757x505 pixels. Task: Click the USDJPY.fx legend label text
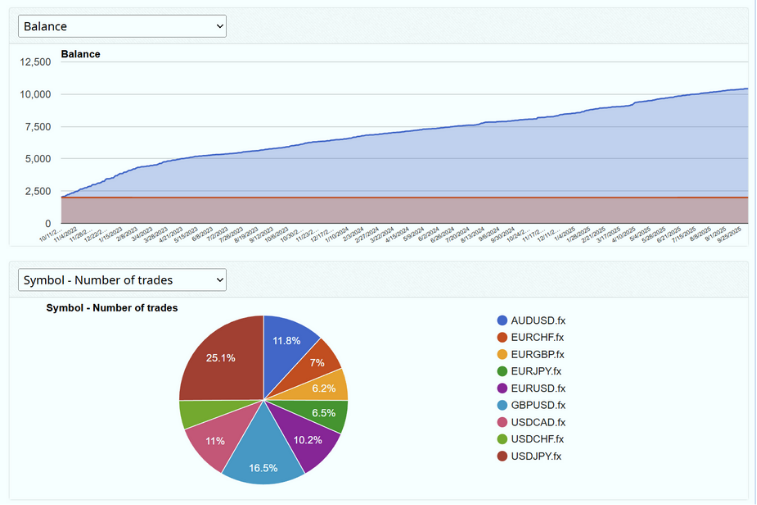click(x=537, y=456)
